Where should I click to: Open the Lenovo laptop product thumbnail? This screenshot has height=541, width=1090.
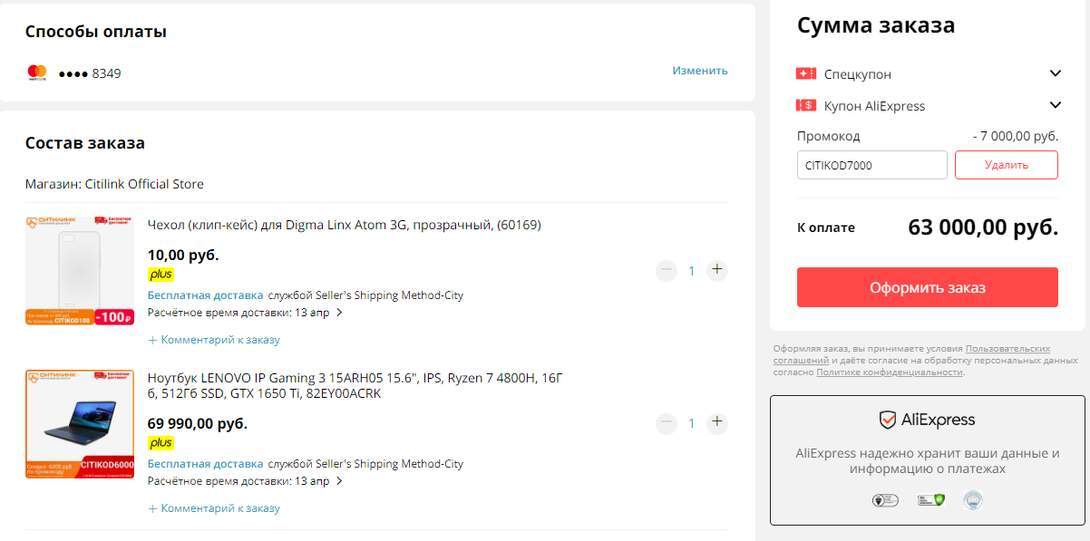pos(80,424)
